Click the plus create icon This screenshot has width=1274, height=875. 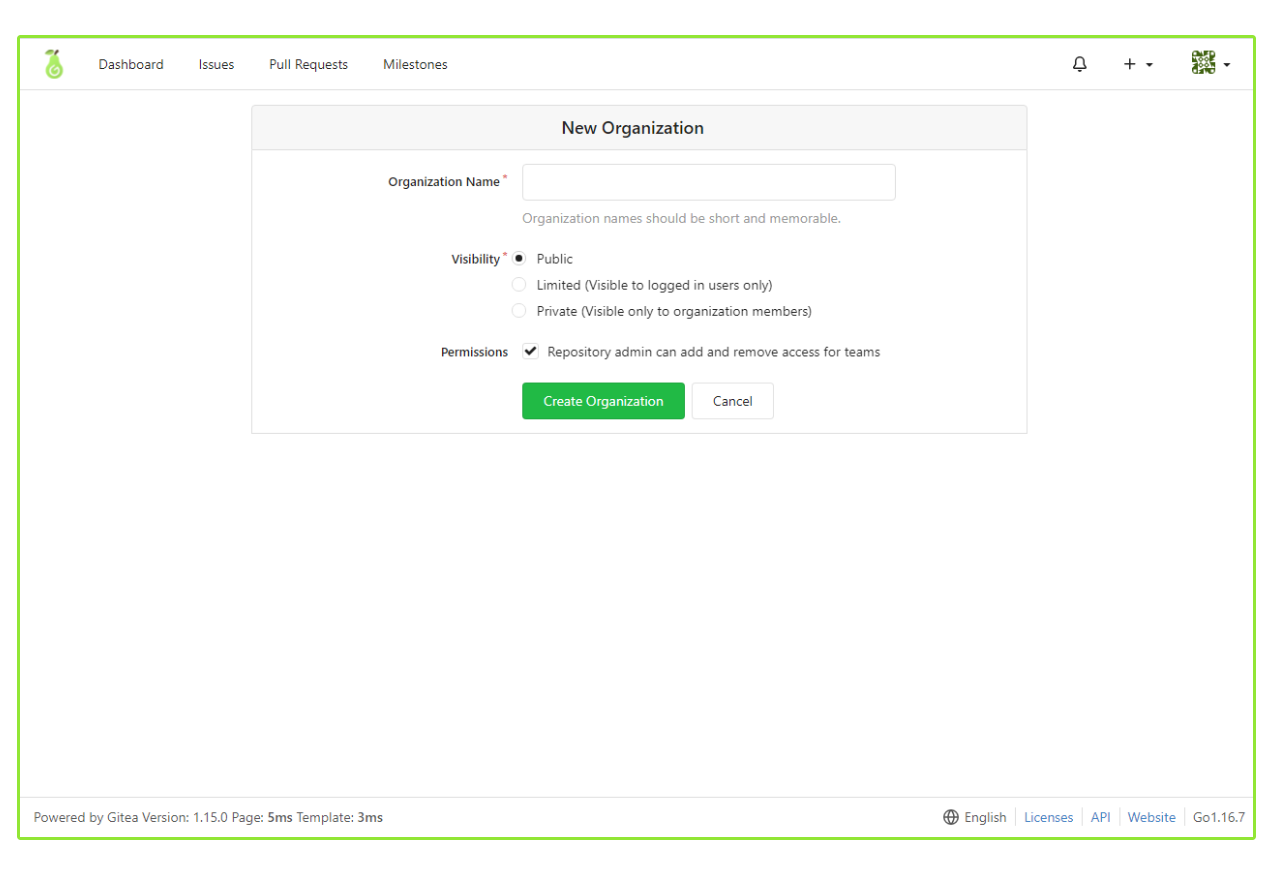(x=1129, y=64)
